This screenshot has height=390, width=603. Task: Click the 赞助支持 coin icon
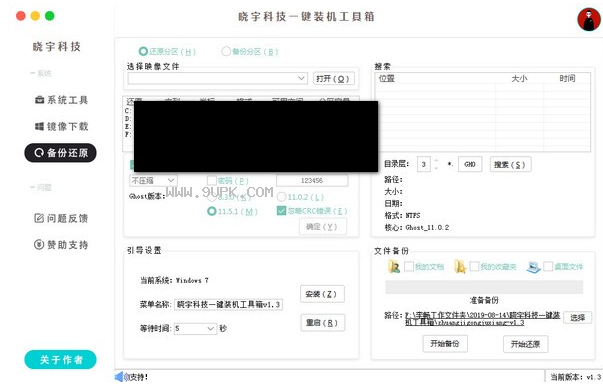(39, 244)
